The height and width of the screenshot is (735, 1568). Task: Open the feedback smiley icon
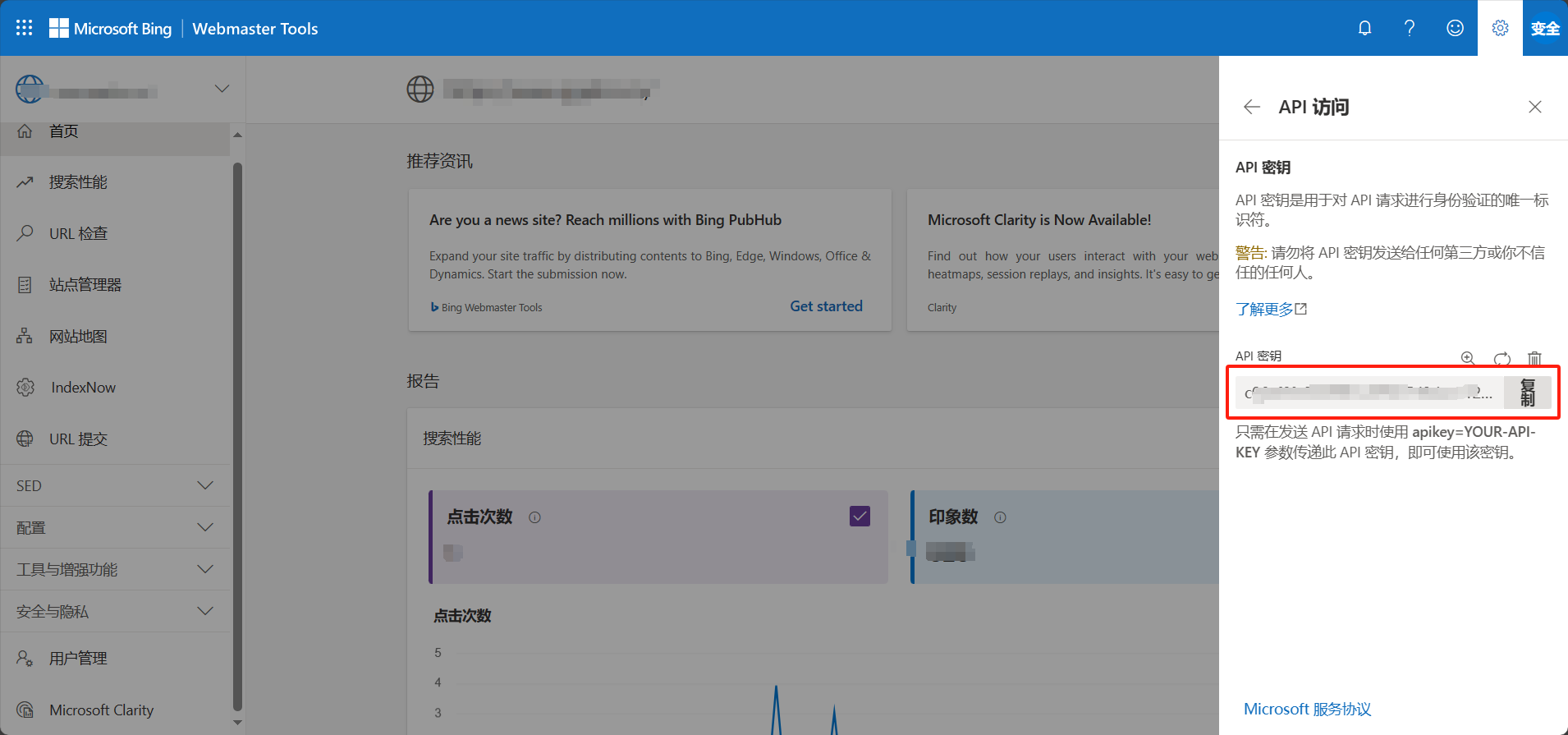pyautogui.click(x=1455, y=28)
